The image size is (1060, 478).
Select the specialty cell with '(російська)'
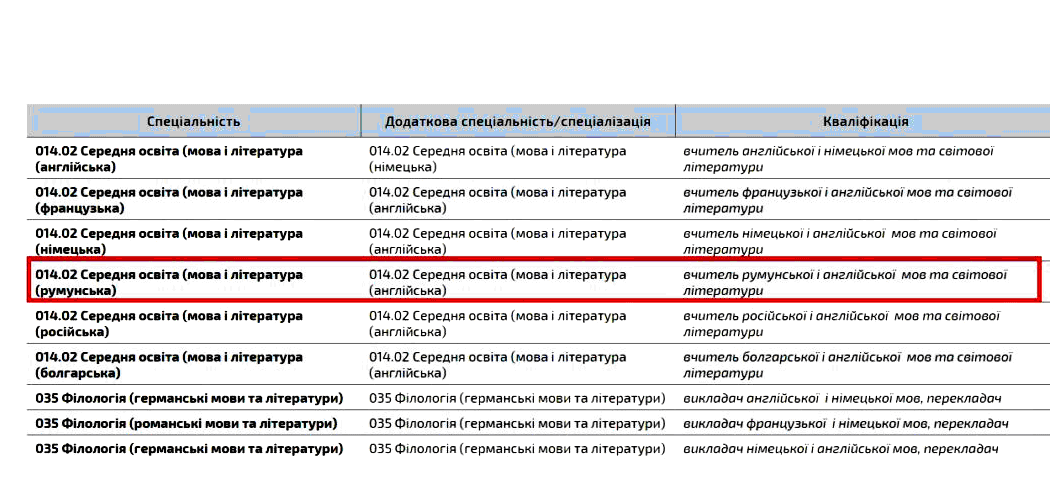[168, 324]
